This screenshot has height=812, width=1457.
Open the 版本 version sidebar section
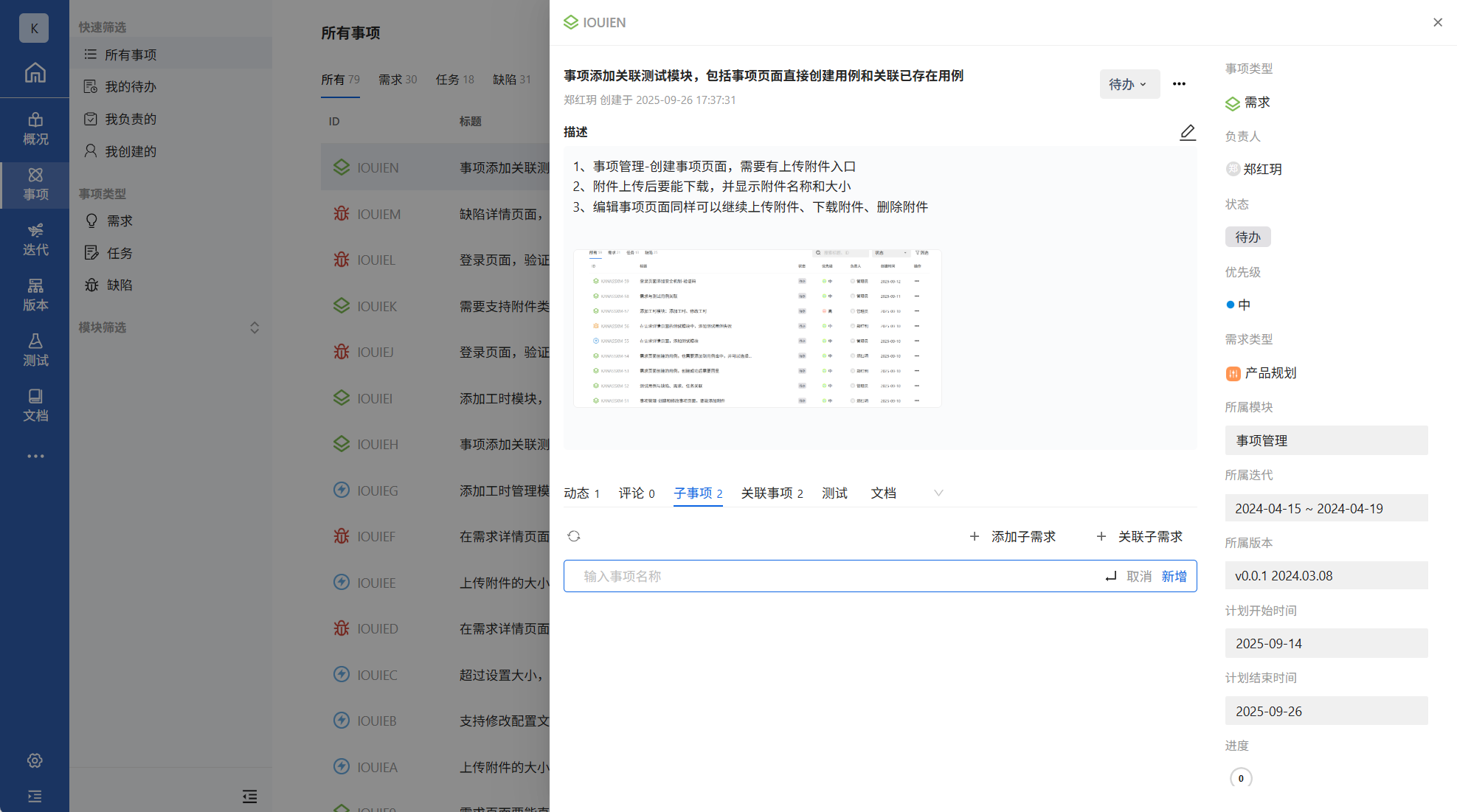[x=35, y=295]
